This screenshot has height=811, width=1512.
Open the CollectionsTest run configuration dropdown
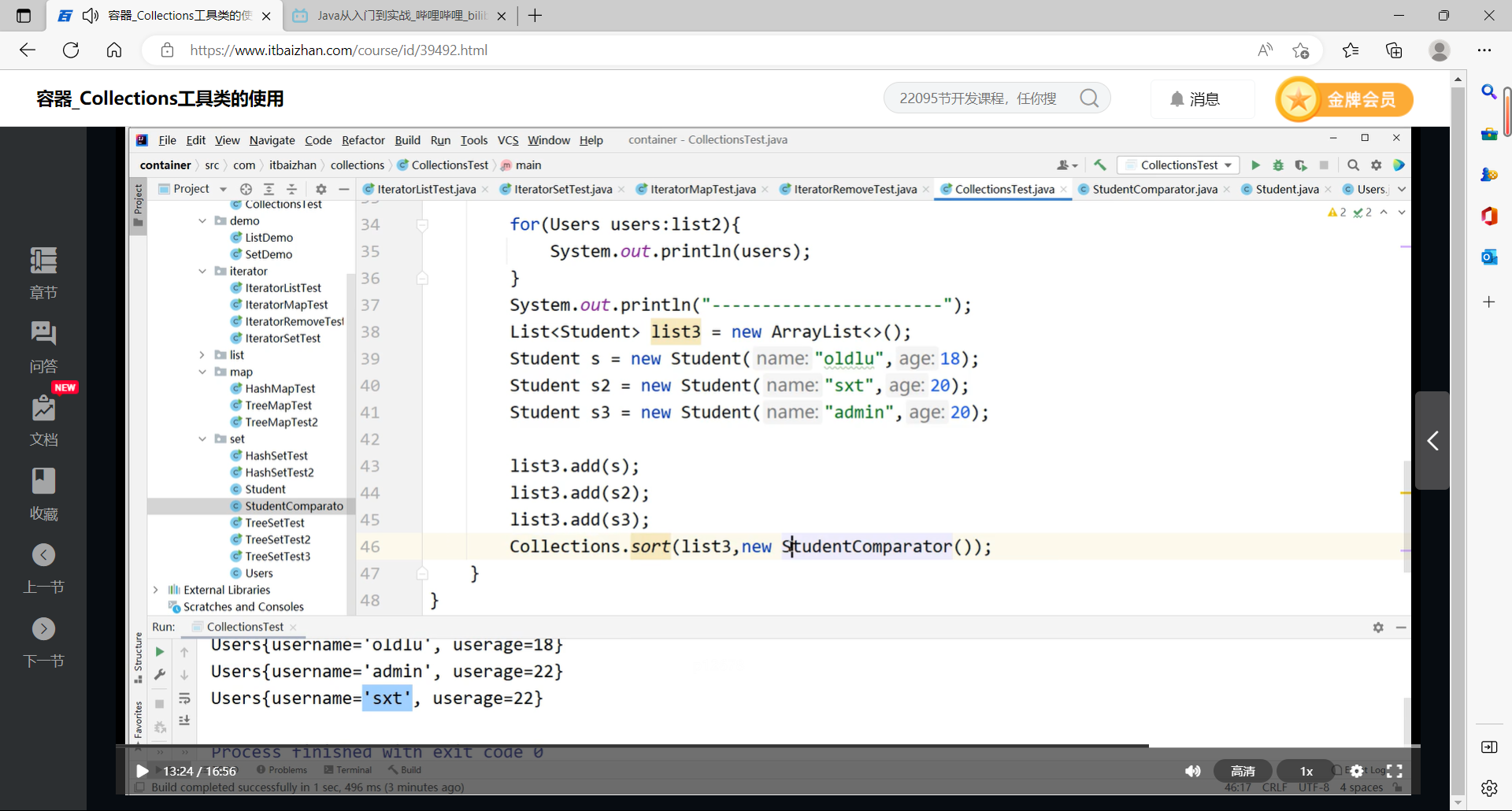click(1178, 165)
